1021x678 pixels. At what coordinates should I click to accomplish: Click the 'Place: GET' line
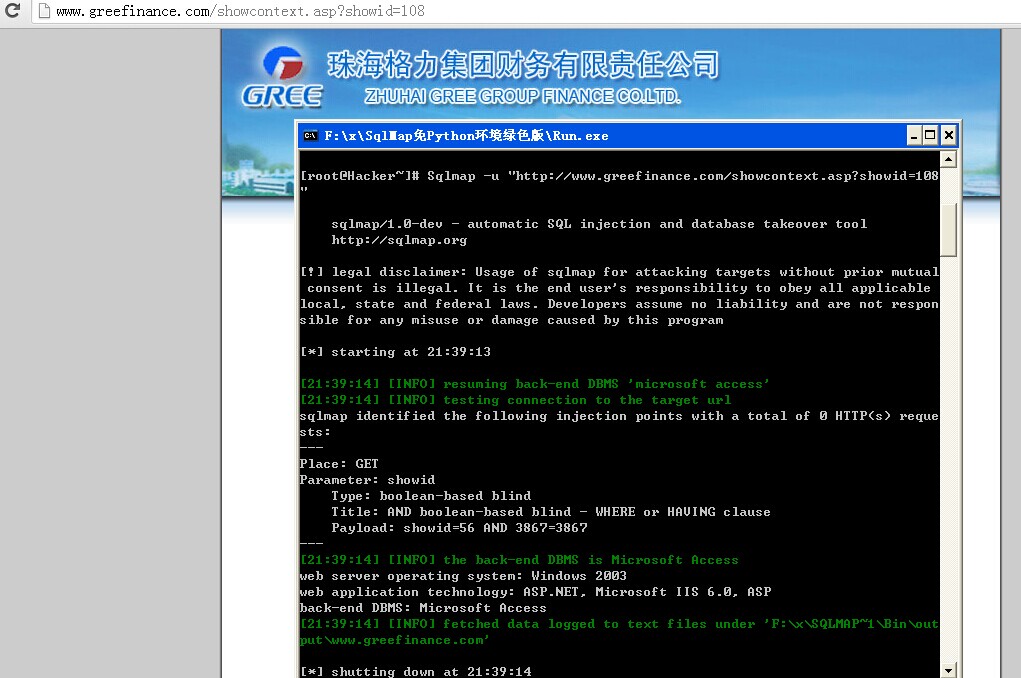[339, 464]
